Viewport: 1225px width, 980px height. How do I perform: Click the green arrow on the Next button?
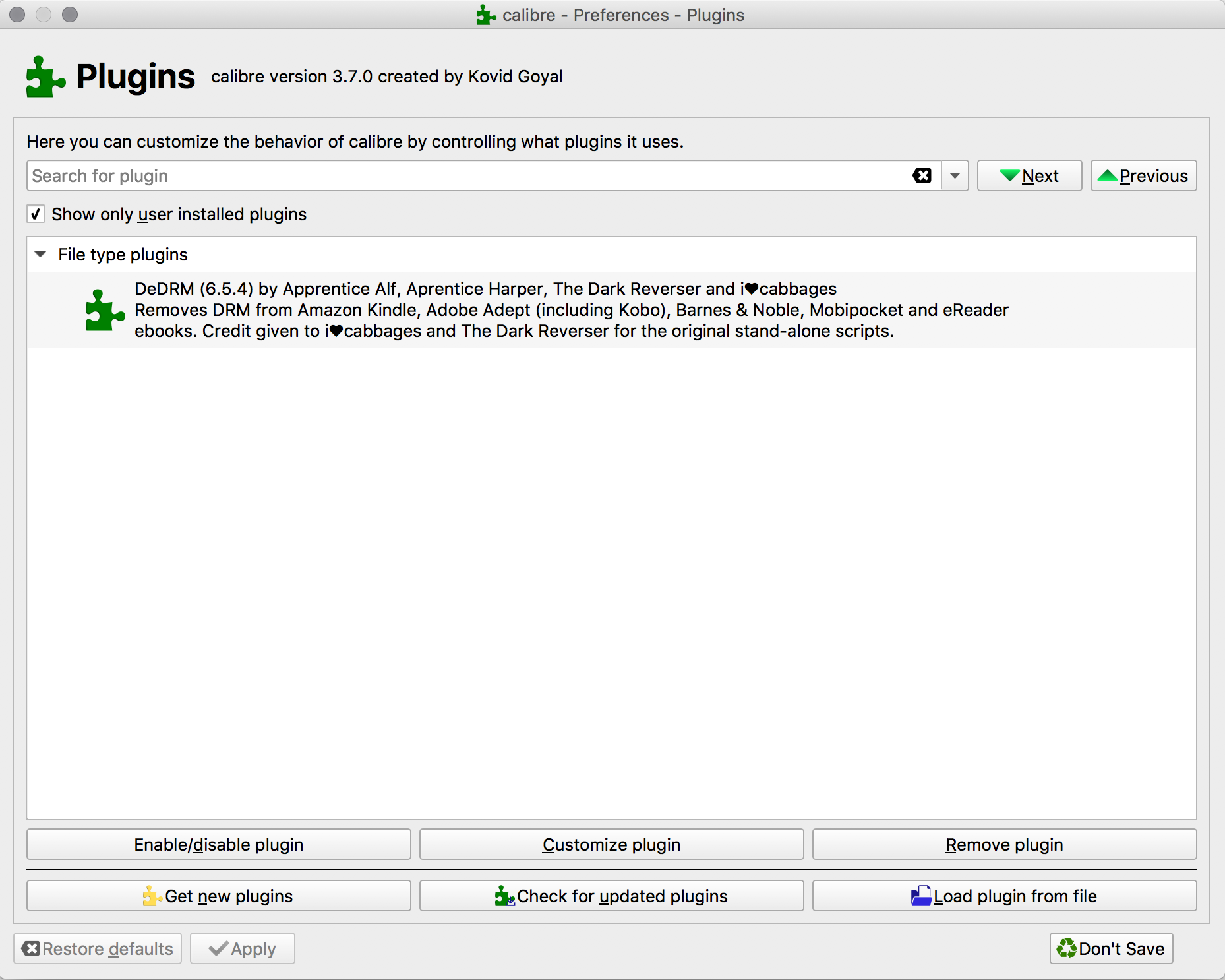[1009, 175]
